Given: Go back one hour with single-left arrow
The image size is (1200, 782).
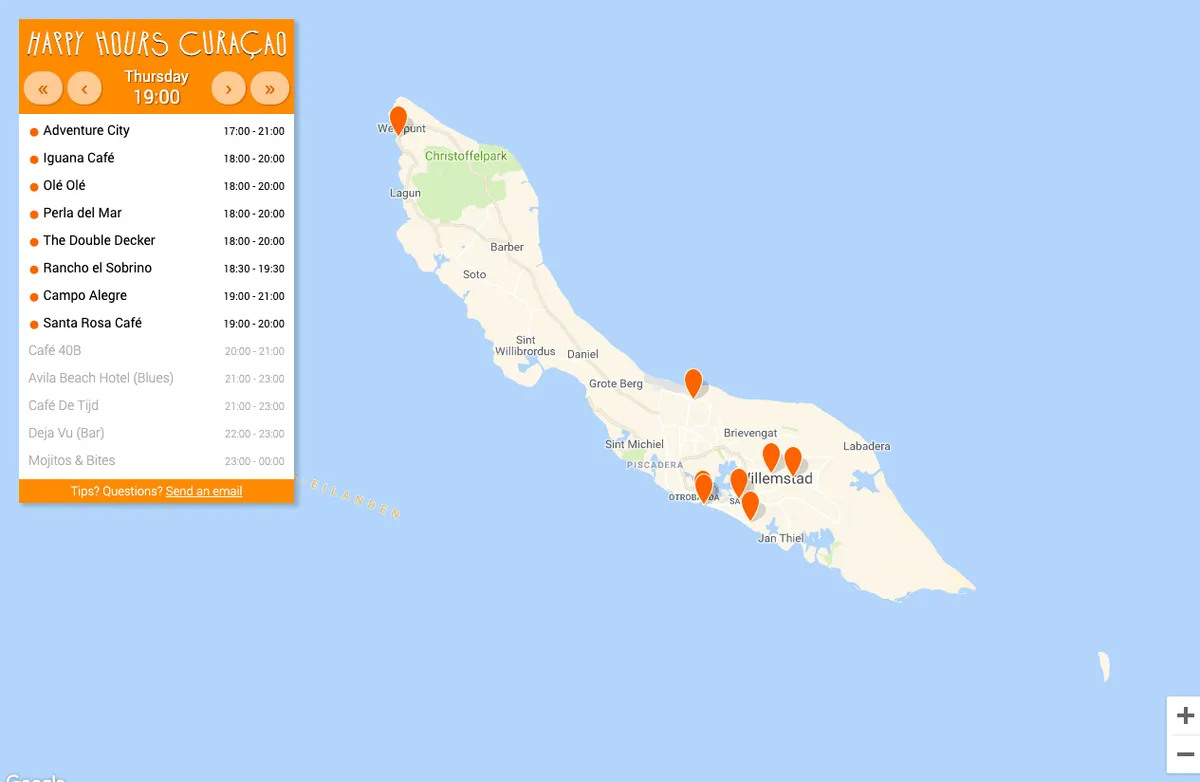Looking at the screenshot, I should [x=84, y=88].
